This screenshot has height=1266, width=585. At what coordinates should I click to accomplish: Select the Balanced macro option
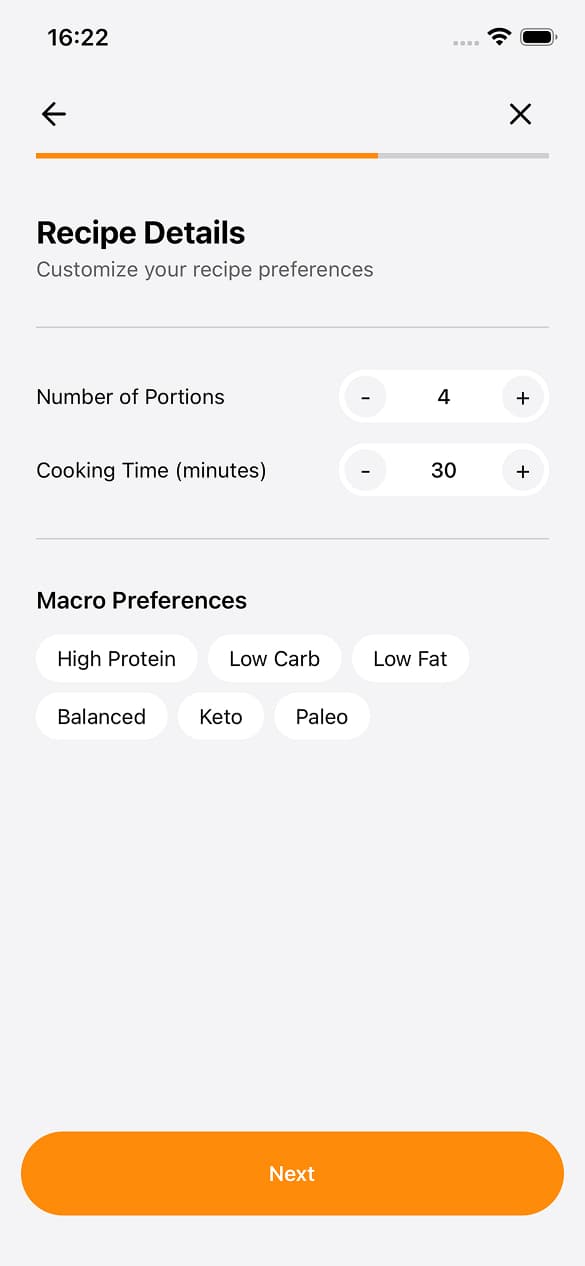[101, 716]
